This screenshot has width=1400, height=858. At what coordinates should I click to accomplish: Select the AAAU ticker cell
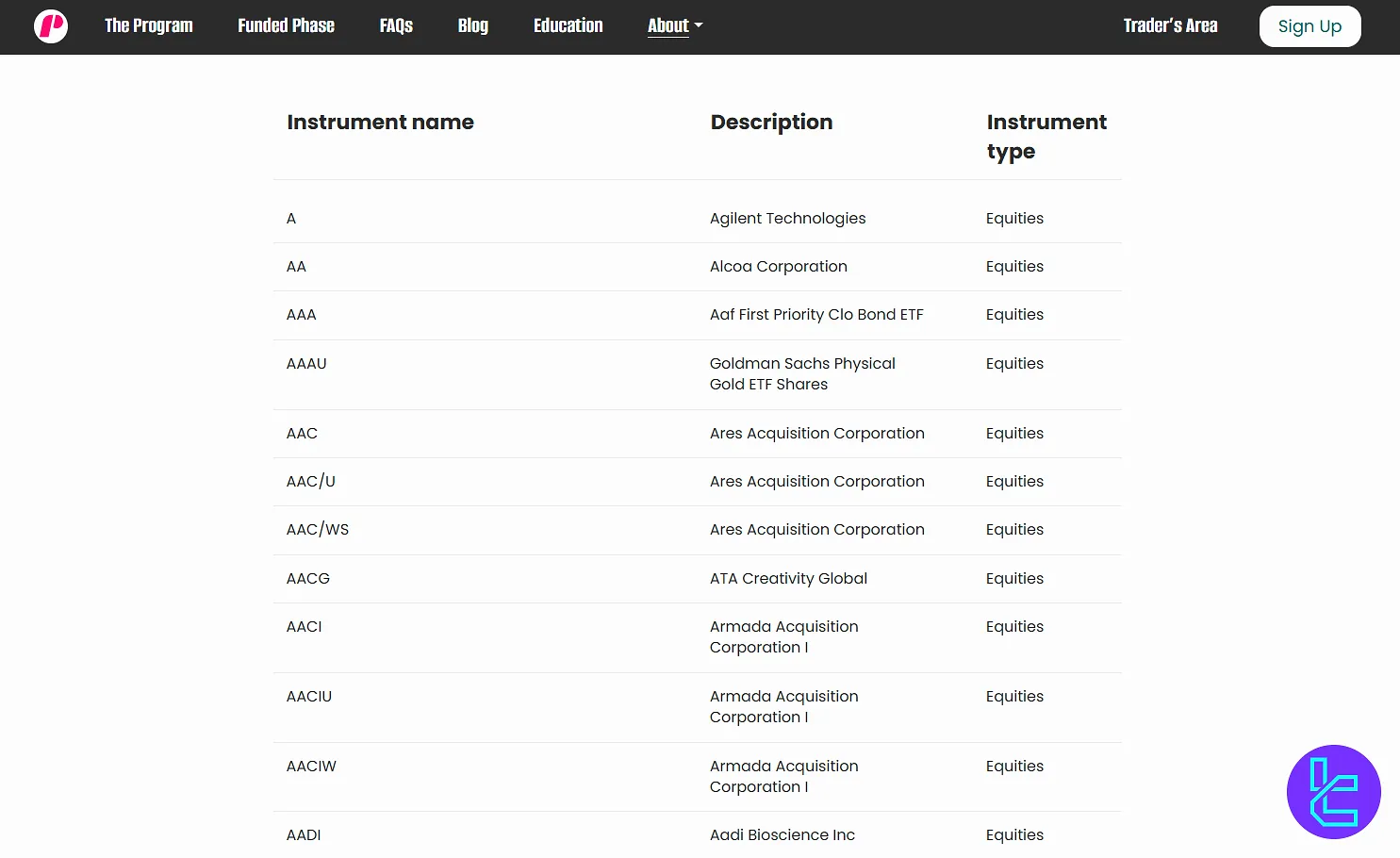[x=306, y=364]
